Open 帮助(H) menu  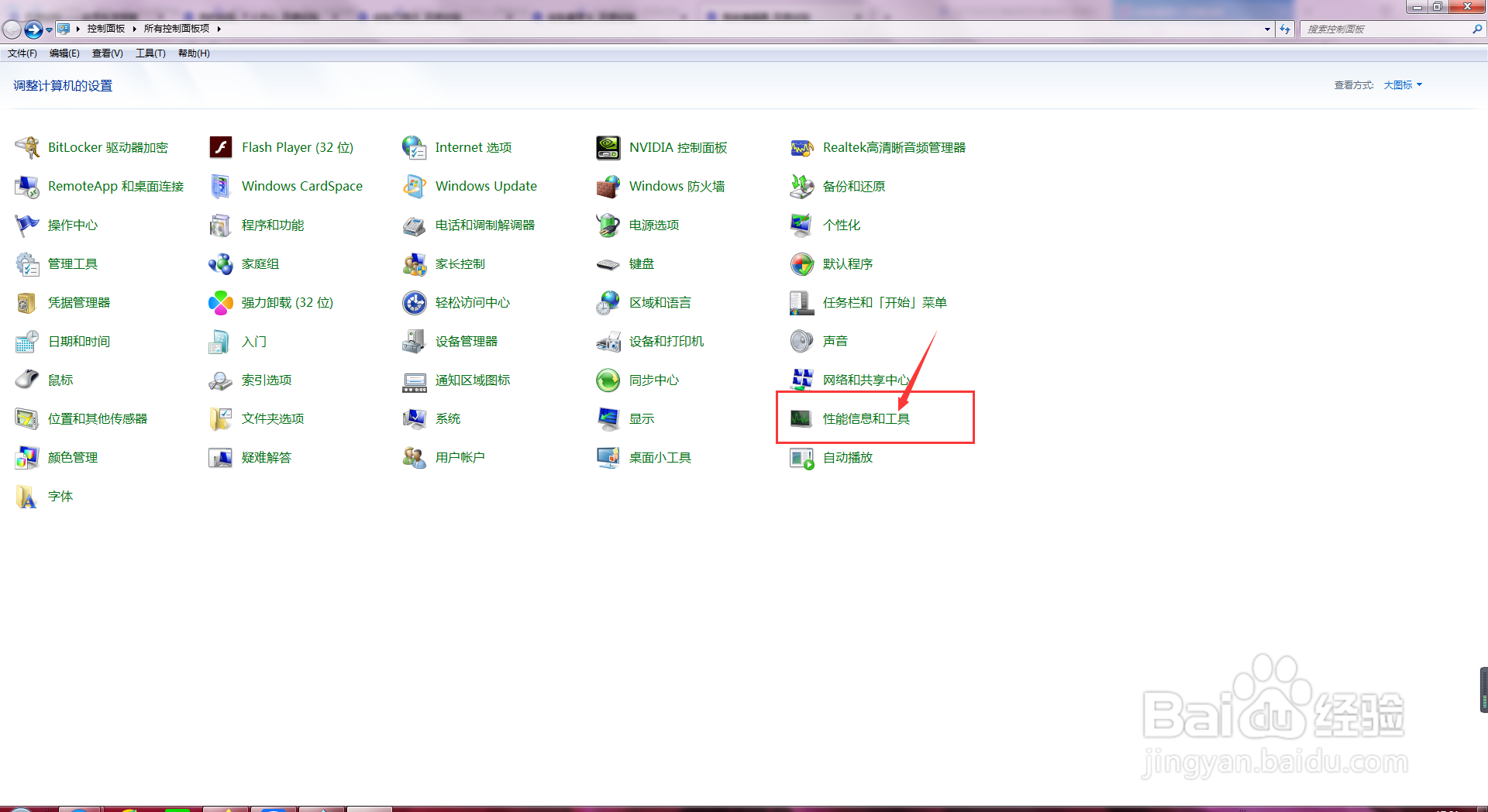(194, 53)
